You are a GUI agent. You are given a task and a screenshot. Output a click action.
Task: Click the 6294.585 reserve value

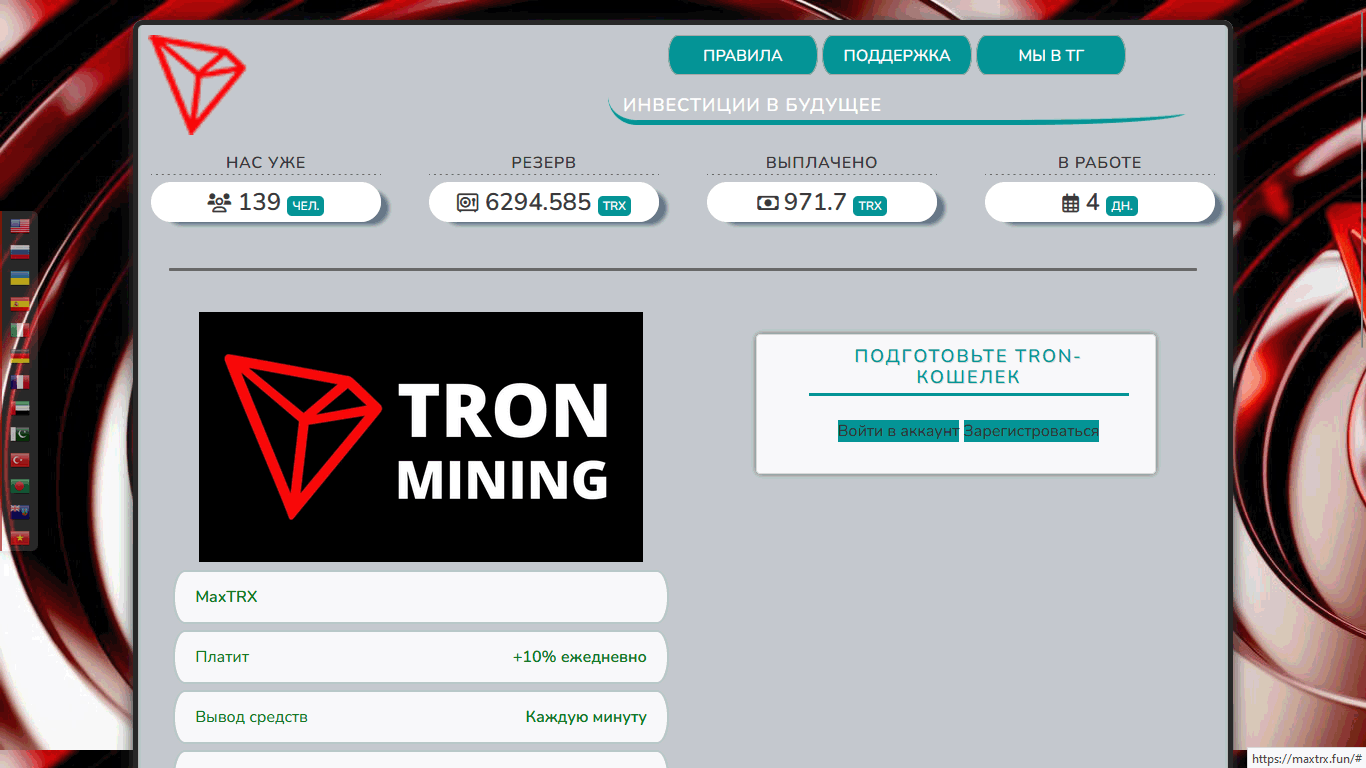point(538,202)
